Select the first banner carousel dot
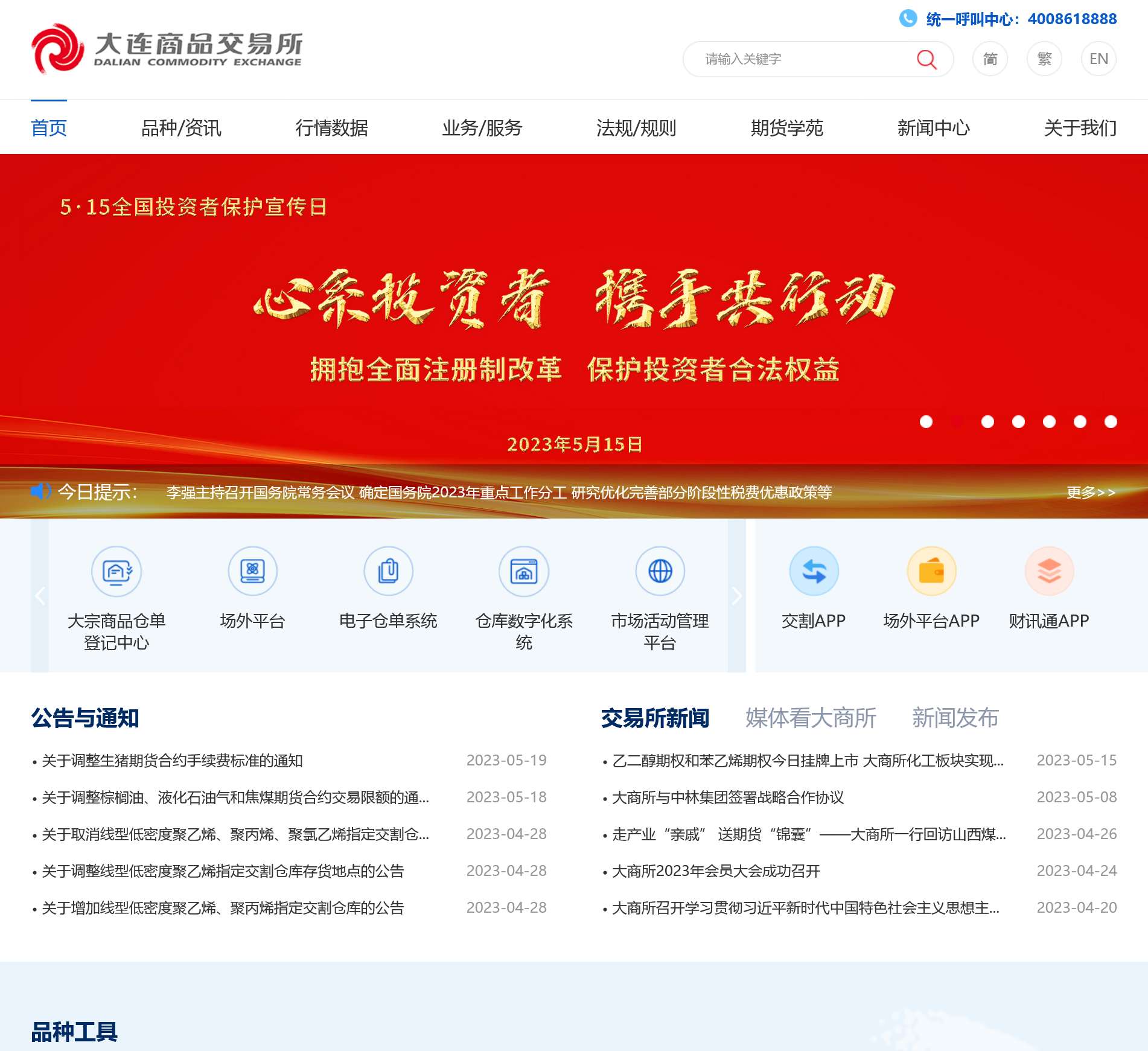The image size is (1148, 1051). point(926,422)
